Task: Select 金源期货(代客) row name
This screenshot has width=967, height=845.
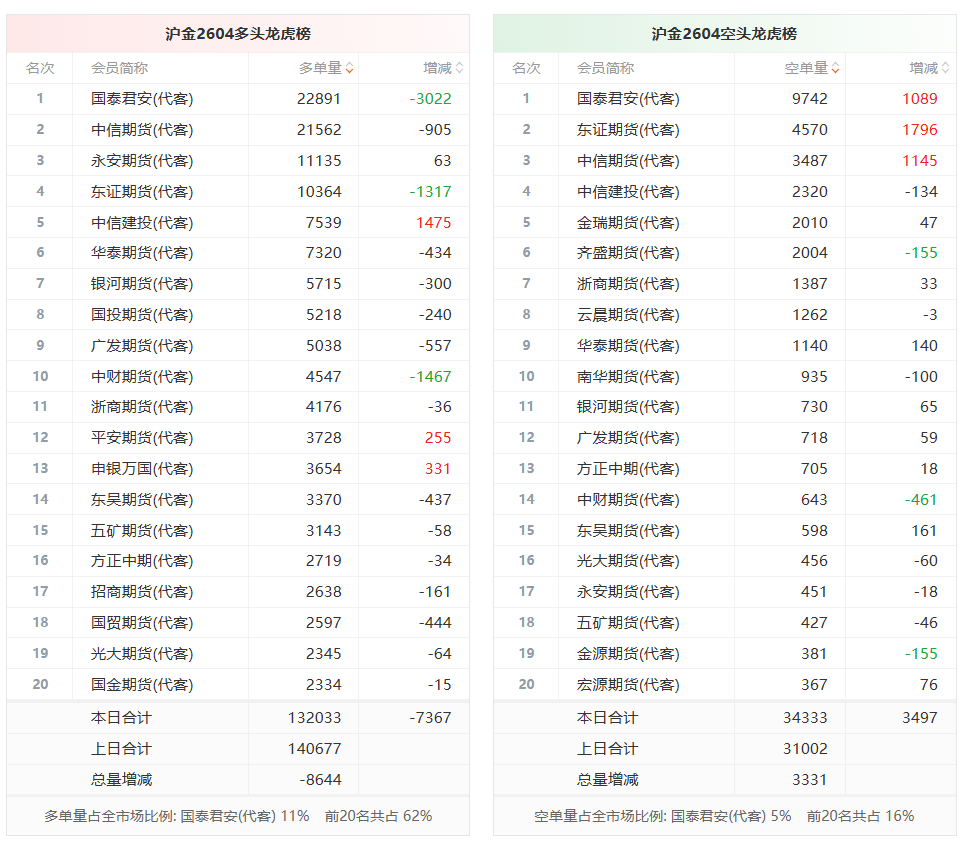Action: [628, 654]
